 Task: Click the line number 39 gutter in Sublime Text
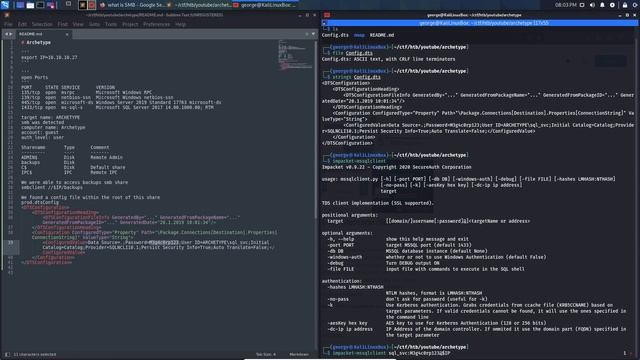coord(10,242)
